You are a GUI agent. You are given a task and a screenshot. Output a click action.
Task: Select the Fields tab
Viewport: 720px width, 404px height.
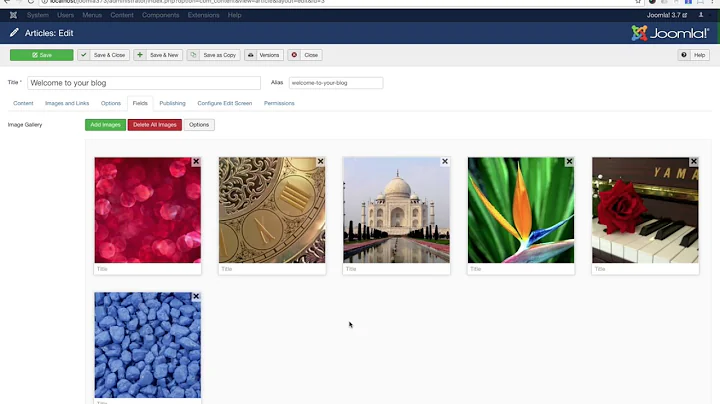140,103
